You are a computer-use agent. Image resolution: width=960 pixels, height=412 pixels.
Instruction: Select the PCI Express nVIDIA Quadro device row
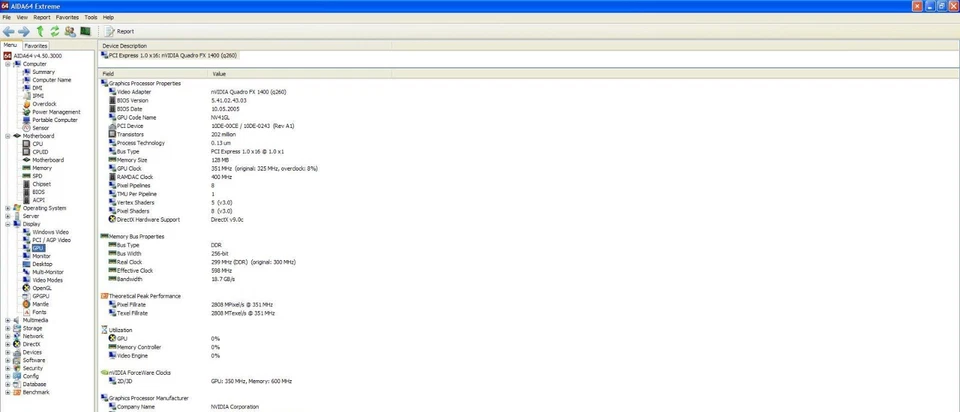(169, 55)
